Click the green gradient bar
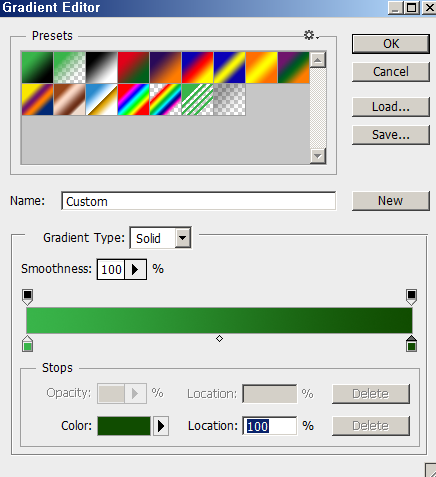The image size is (436, 477). point(219,320)
